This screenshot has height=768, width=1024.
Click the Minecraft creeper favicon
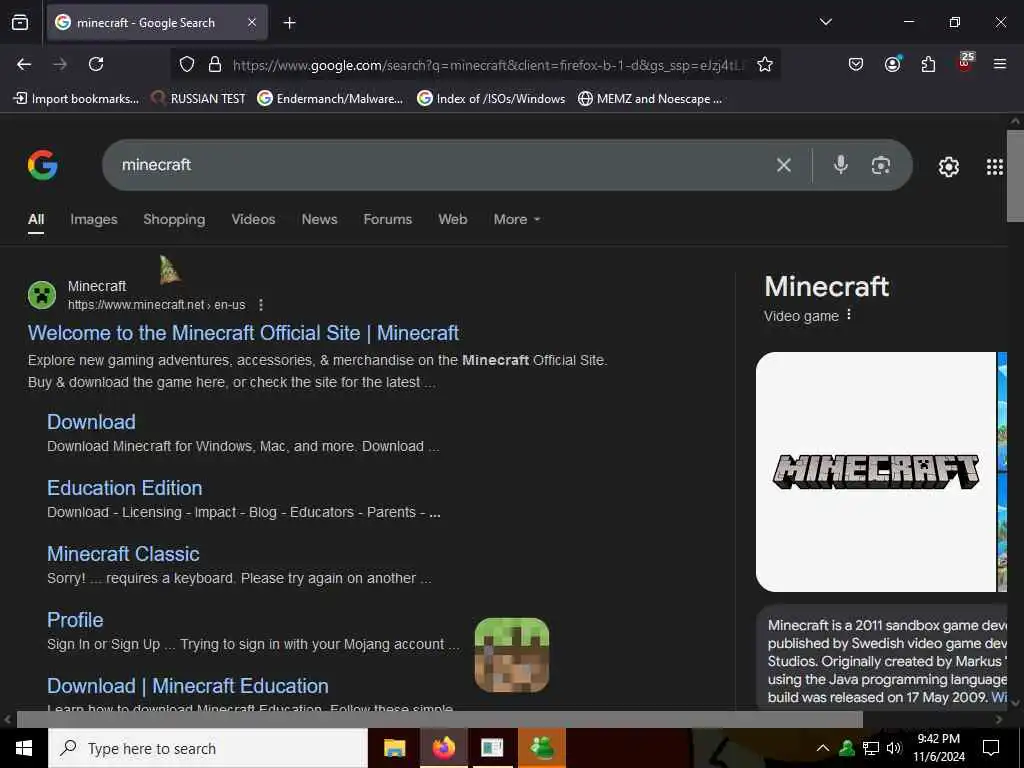pyautogui.click(x=42, y=295)
